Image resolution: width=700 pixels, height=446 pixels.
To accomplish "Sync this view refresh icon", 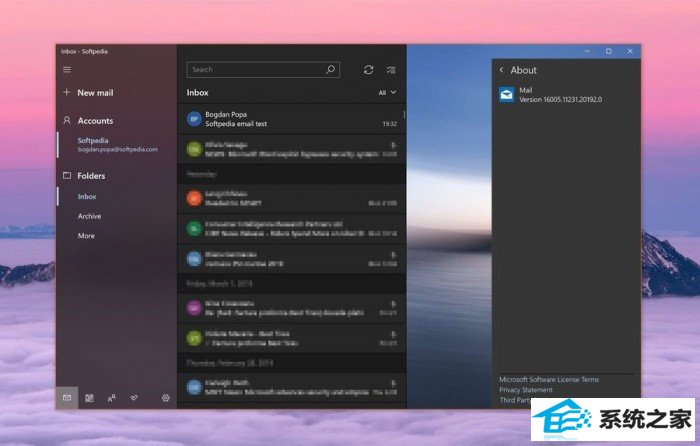I will [x=368, y=70].
